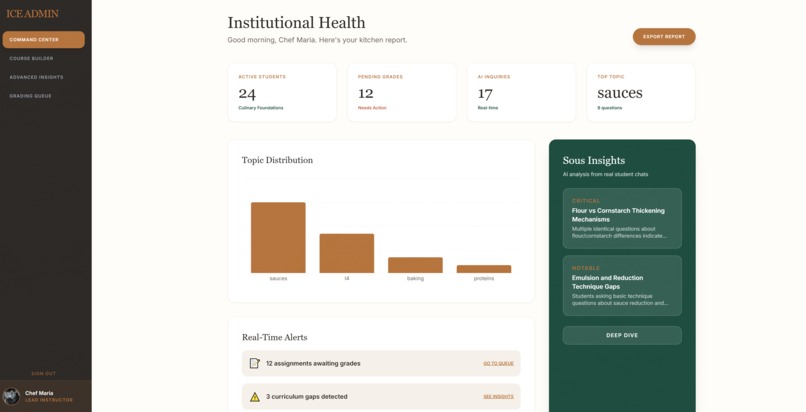Image resolution: width=806 pixels, height=412 pixels.
Task: Open the Emulsion and Reduction Technique Gaps insight
Action: (x=622, y=286)
